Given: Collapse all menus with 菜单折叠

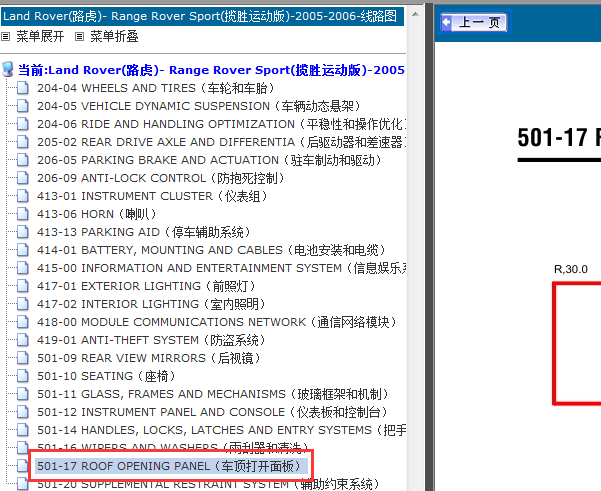Looking at the screenshot, I should tap(114, 36).
